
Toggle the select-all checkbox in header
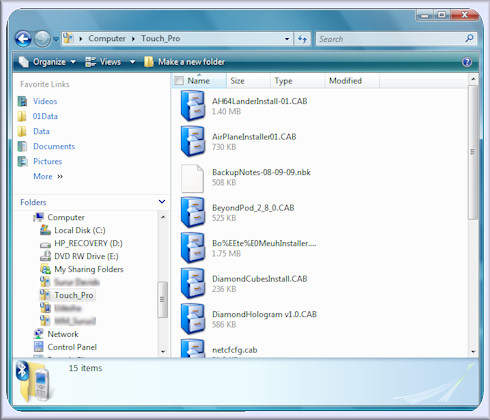coord(179,81)
